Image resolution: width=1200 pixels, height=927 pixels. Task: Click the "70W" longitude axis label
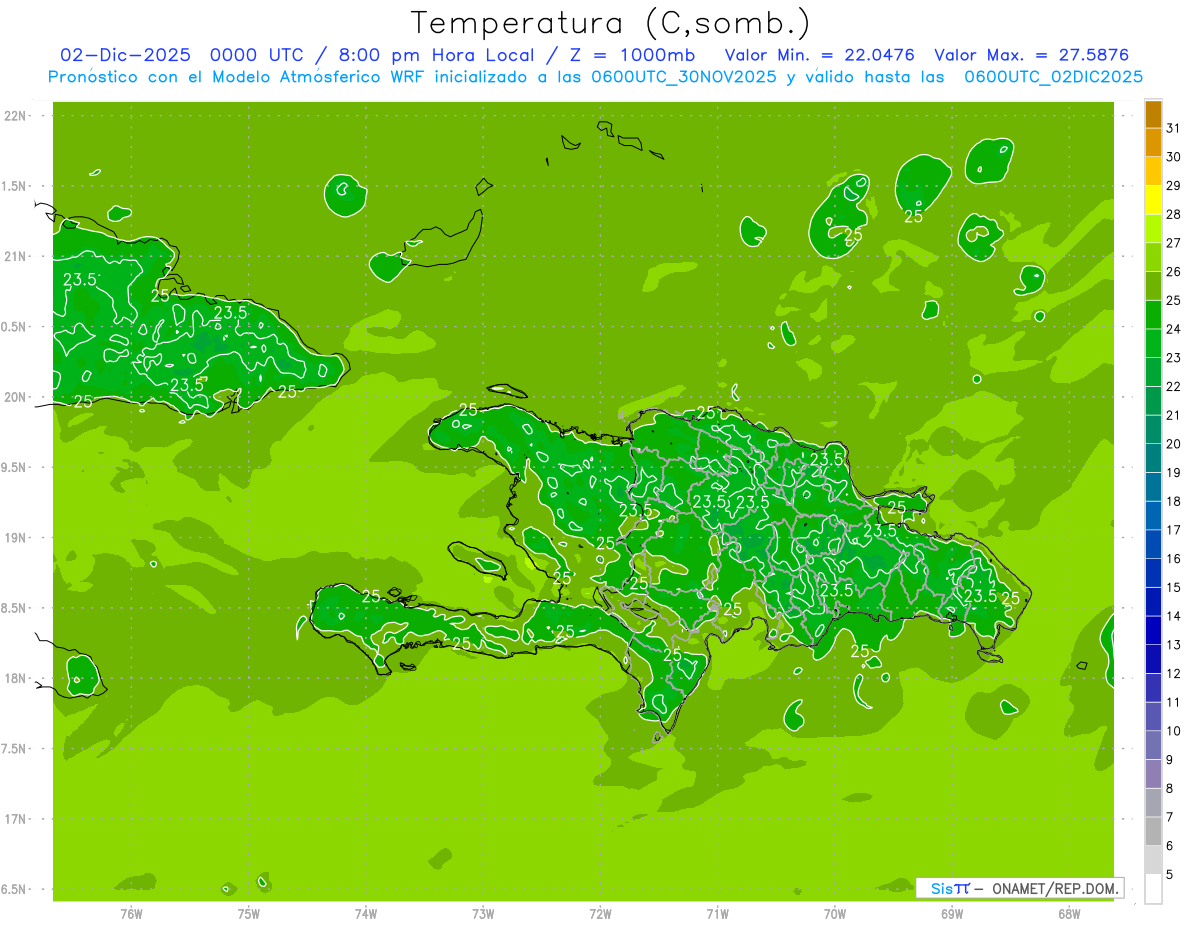pyautogui.click(x=835, y=914)
